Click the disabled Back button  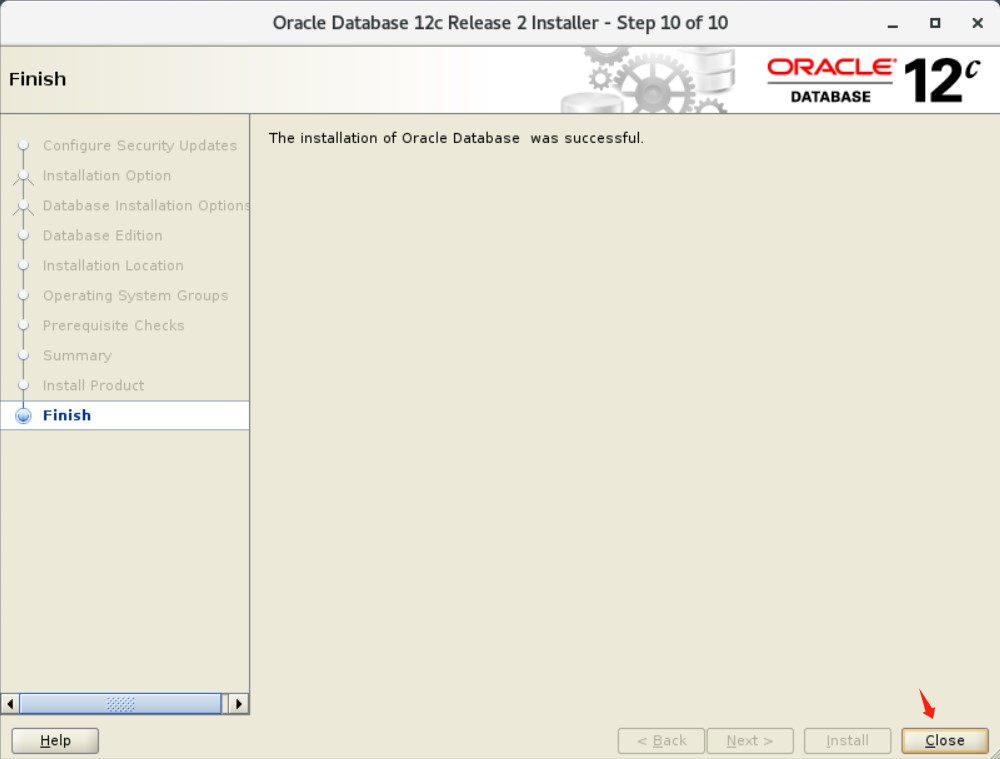pyautogui.click(x=661, y=741)
